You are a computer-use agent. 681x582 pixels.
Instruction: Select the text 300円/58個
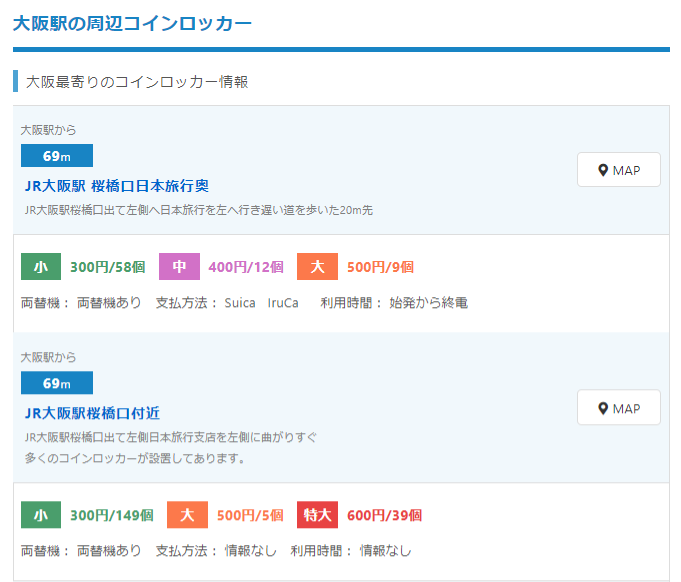point(108,267)
